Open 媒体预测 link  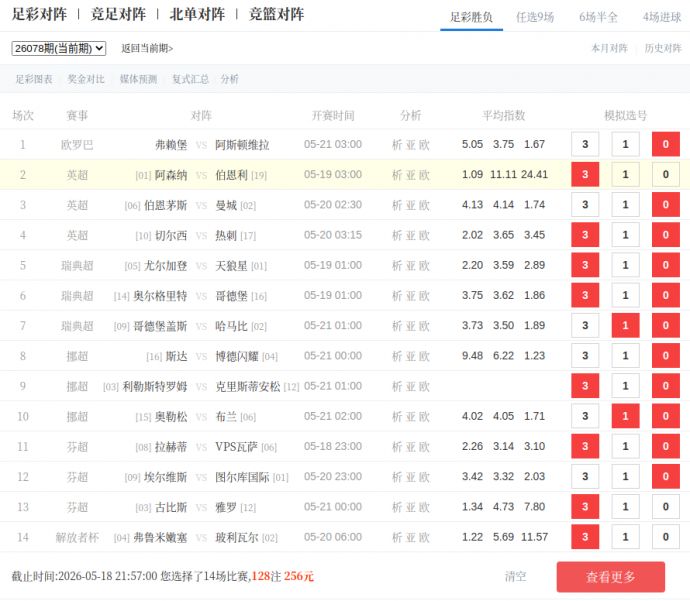point(138,79)
